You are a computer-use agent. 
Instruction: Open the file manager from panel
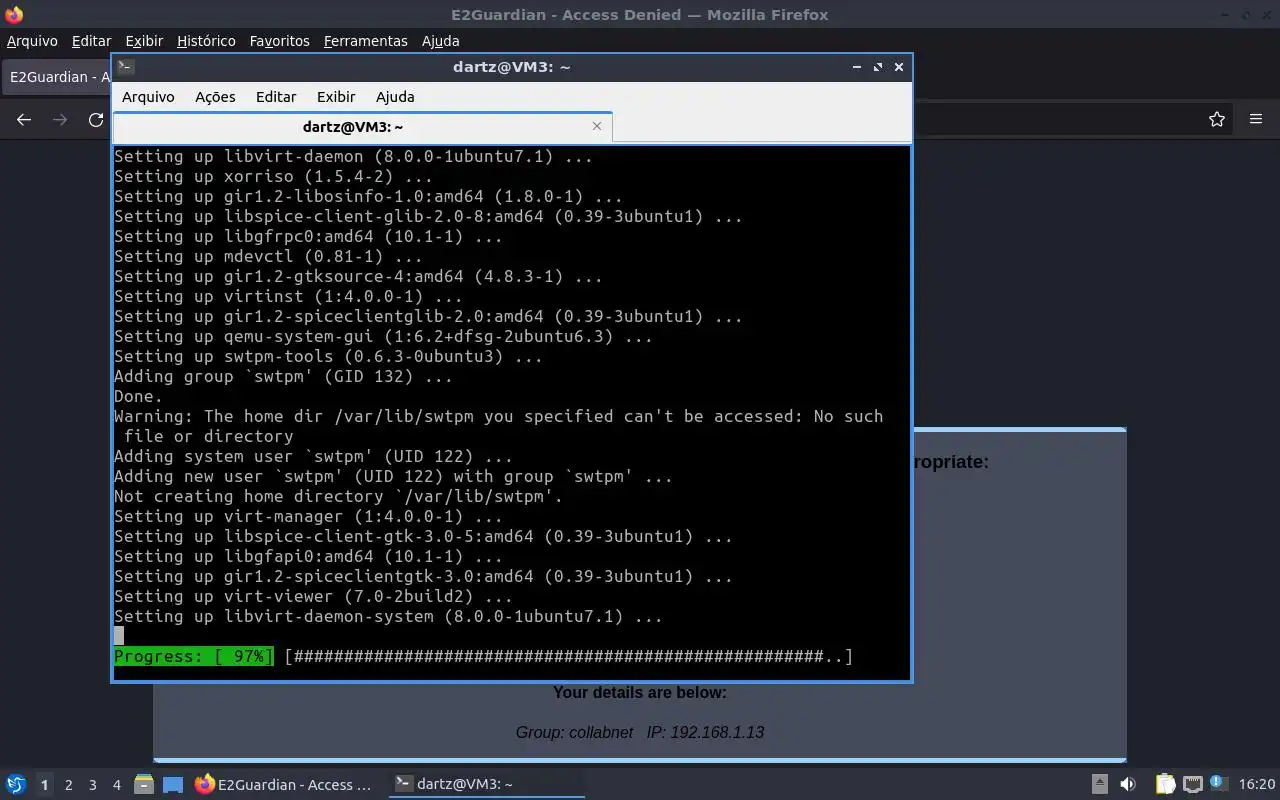pos(143,785)
